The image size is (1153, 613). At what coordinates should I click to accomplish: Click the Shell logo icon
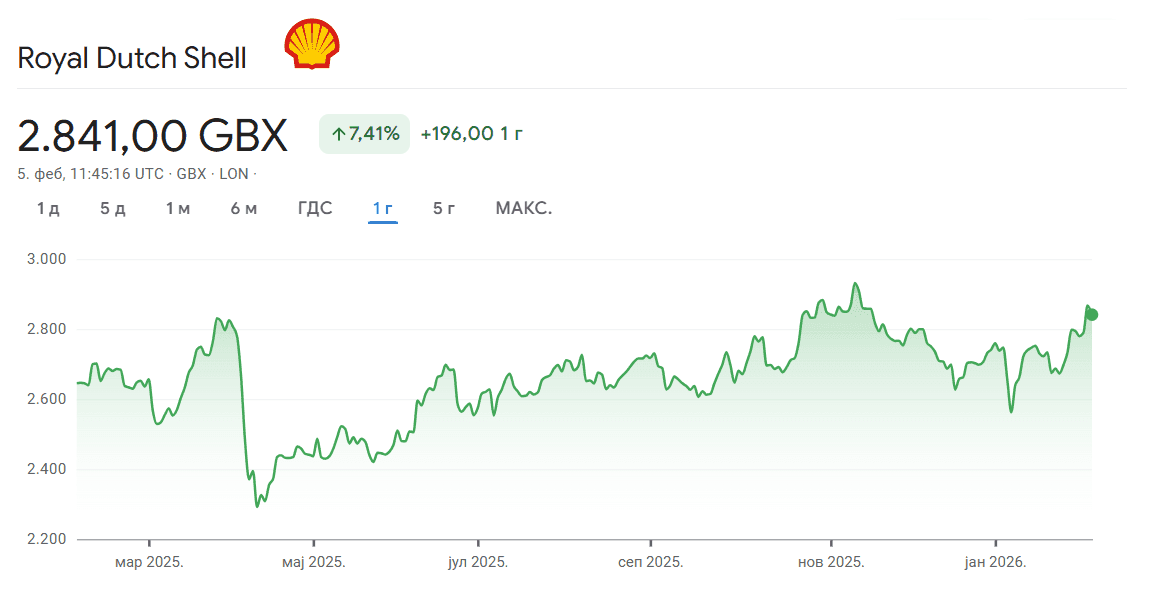click(312, 45)
